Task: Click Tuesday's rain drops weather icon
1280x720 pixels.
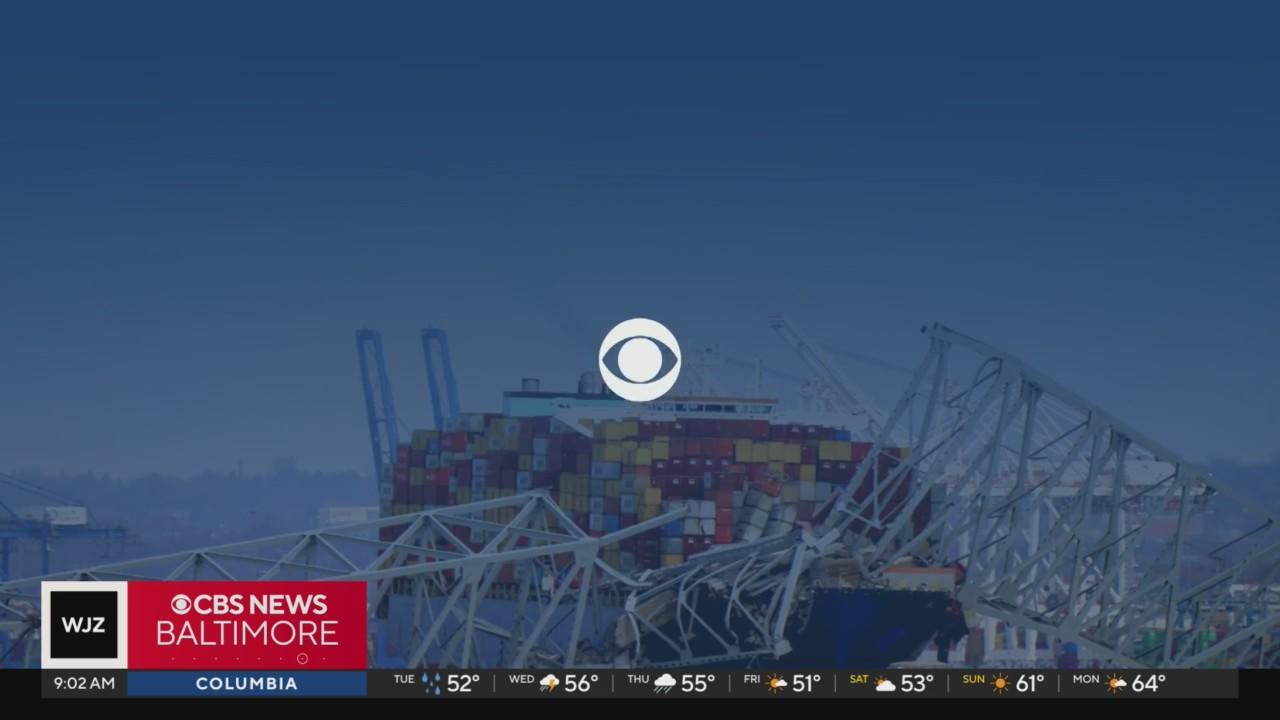Action: [x=431, y=684]
